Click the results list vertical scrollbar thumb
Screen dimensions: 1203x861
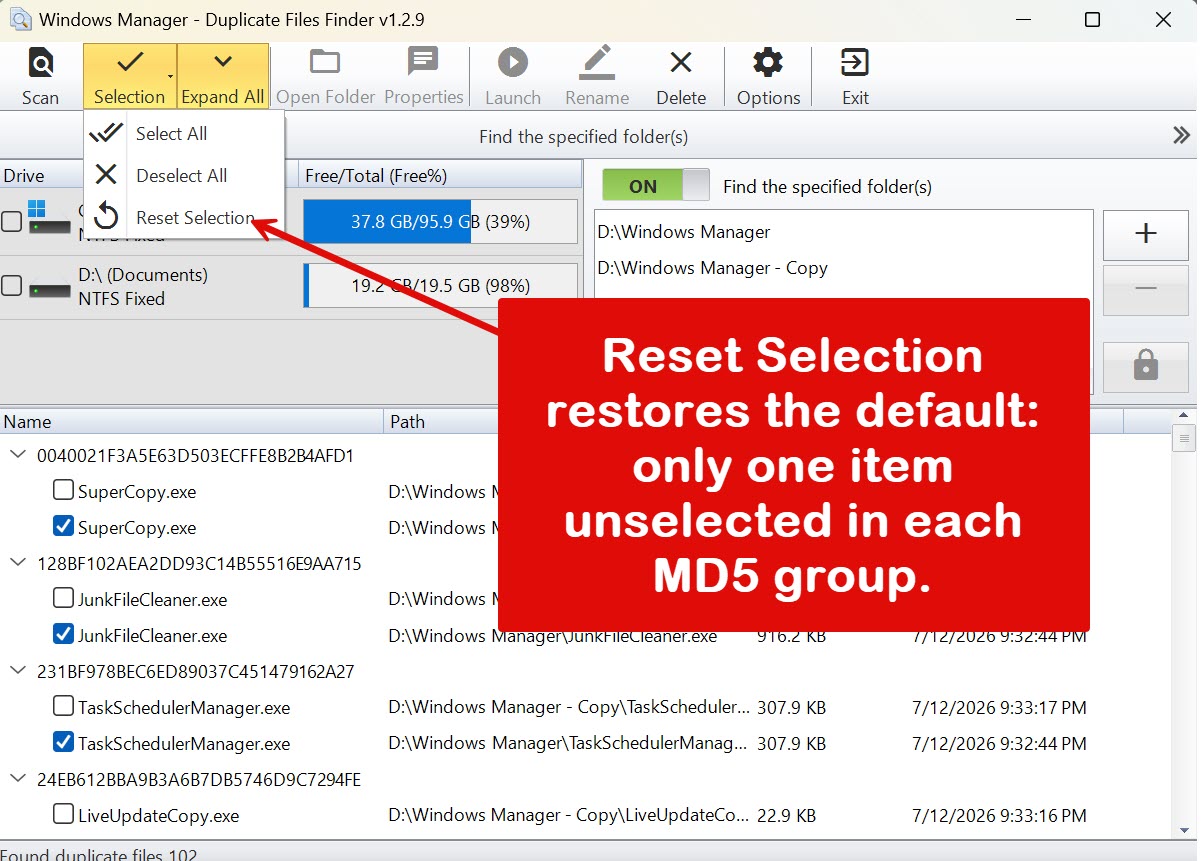[x=1185, y=438]
